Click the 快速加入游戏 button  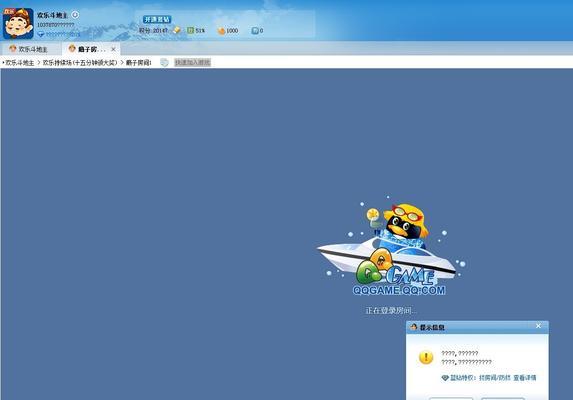pos(192,62)
